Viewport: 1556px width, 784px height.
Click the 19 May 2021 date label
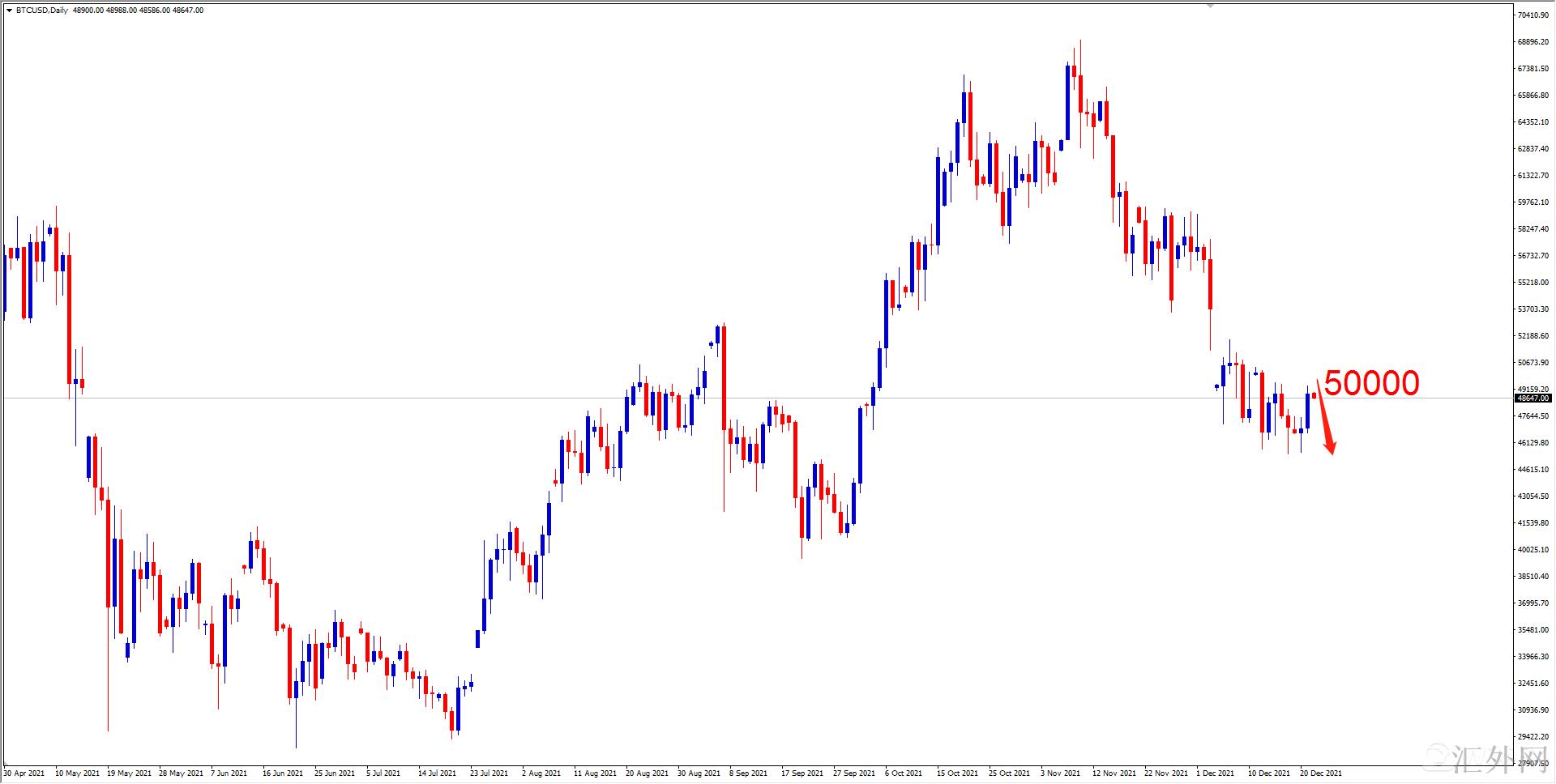129,773
